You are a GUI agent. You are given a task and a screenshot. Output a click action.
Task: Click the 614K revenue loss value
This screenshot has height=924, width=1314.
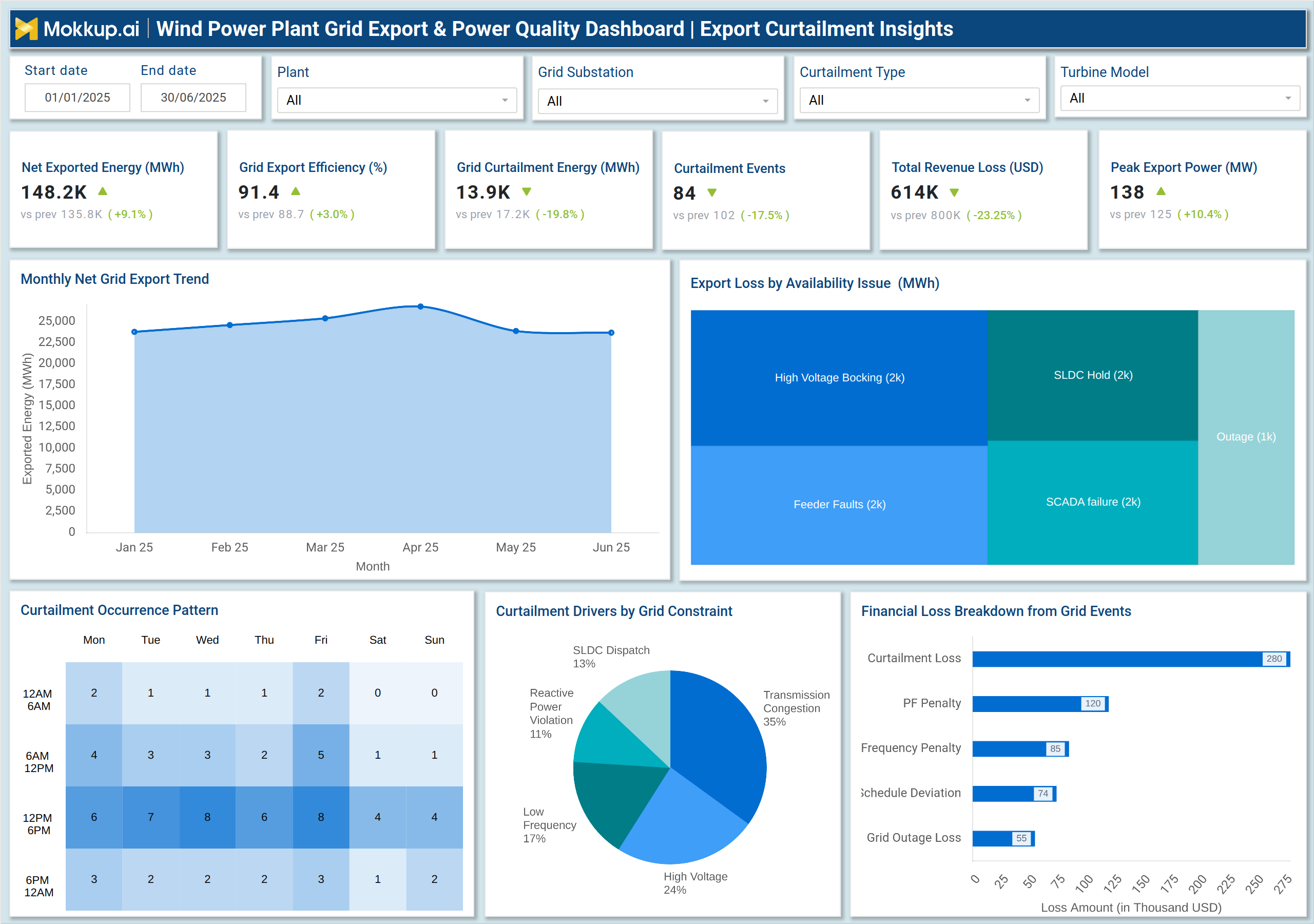point(915,192)
